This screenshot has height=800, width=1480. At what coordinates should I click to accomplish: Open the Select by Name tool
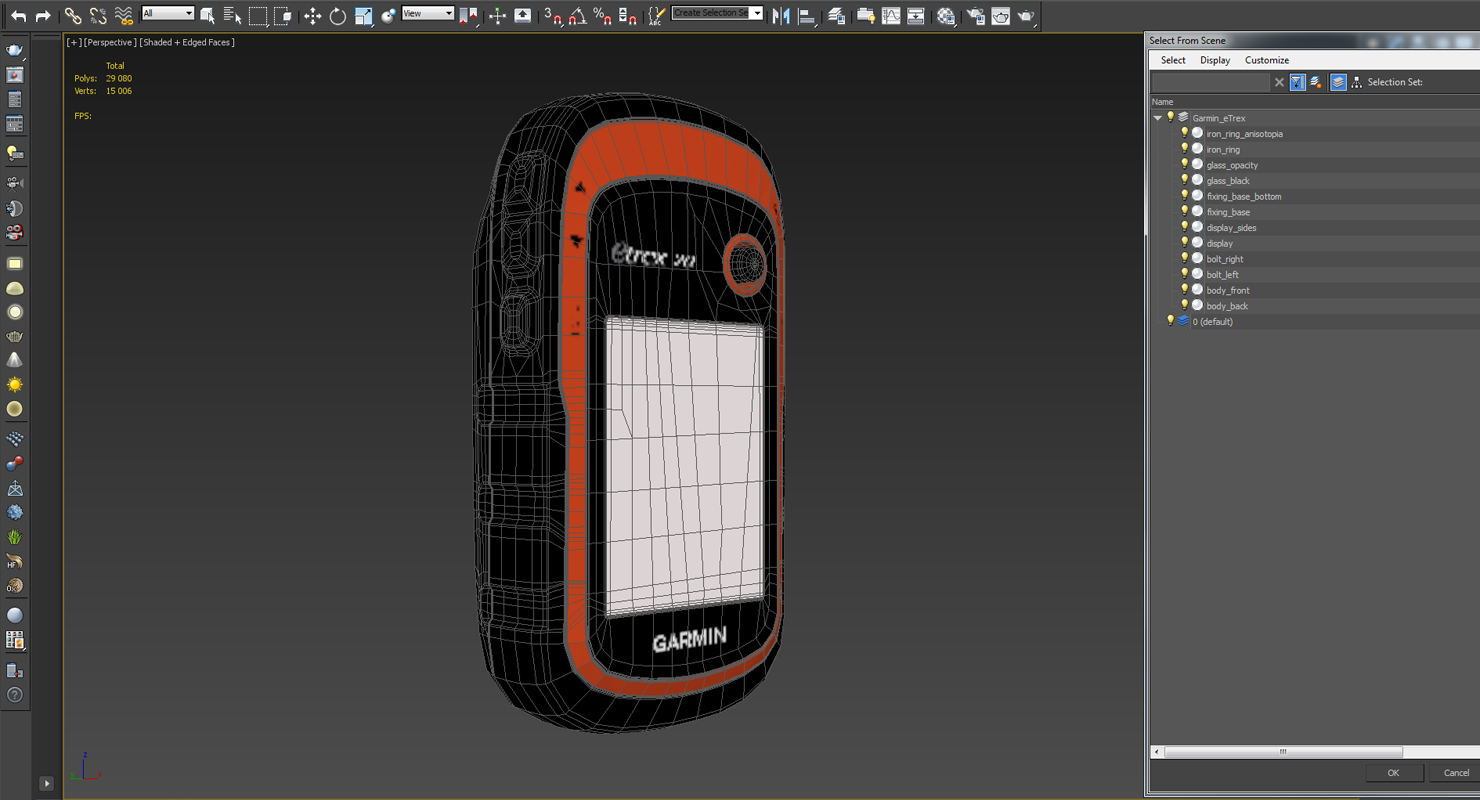coord(232,16)
